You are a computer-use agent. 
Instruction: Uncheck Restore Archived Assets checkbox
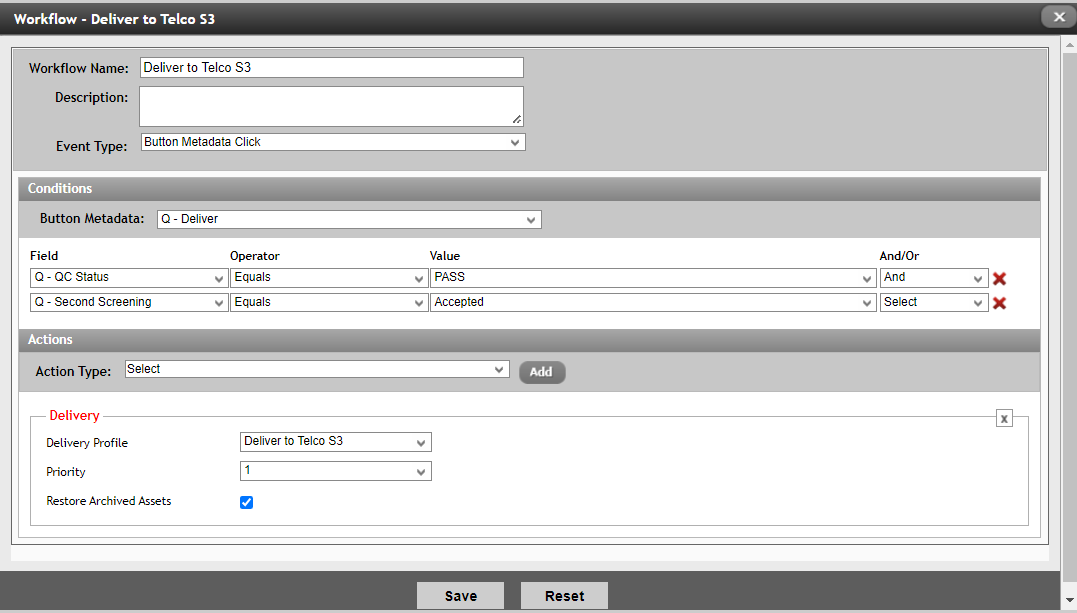[247, 502]
